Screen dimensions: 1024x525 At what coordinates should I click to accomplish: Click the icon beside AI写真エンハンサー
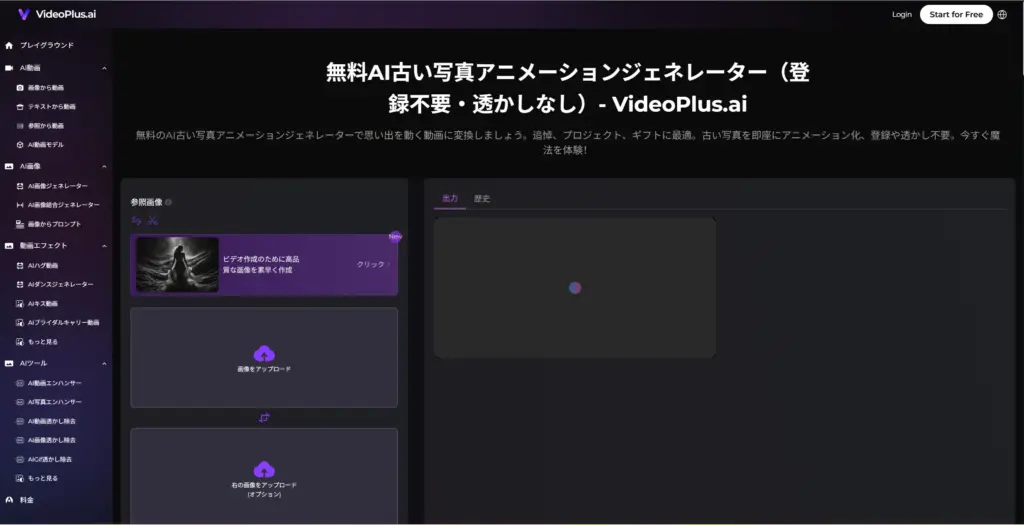[x=20, y=402]
